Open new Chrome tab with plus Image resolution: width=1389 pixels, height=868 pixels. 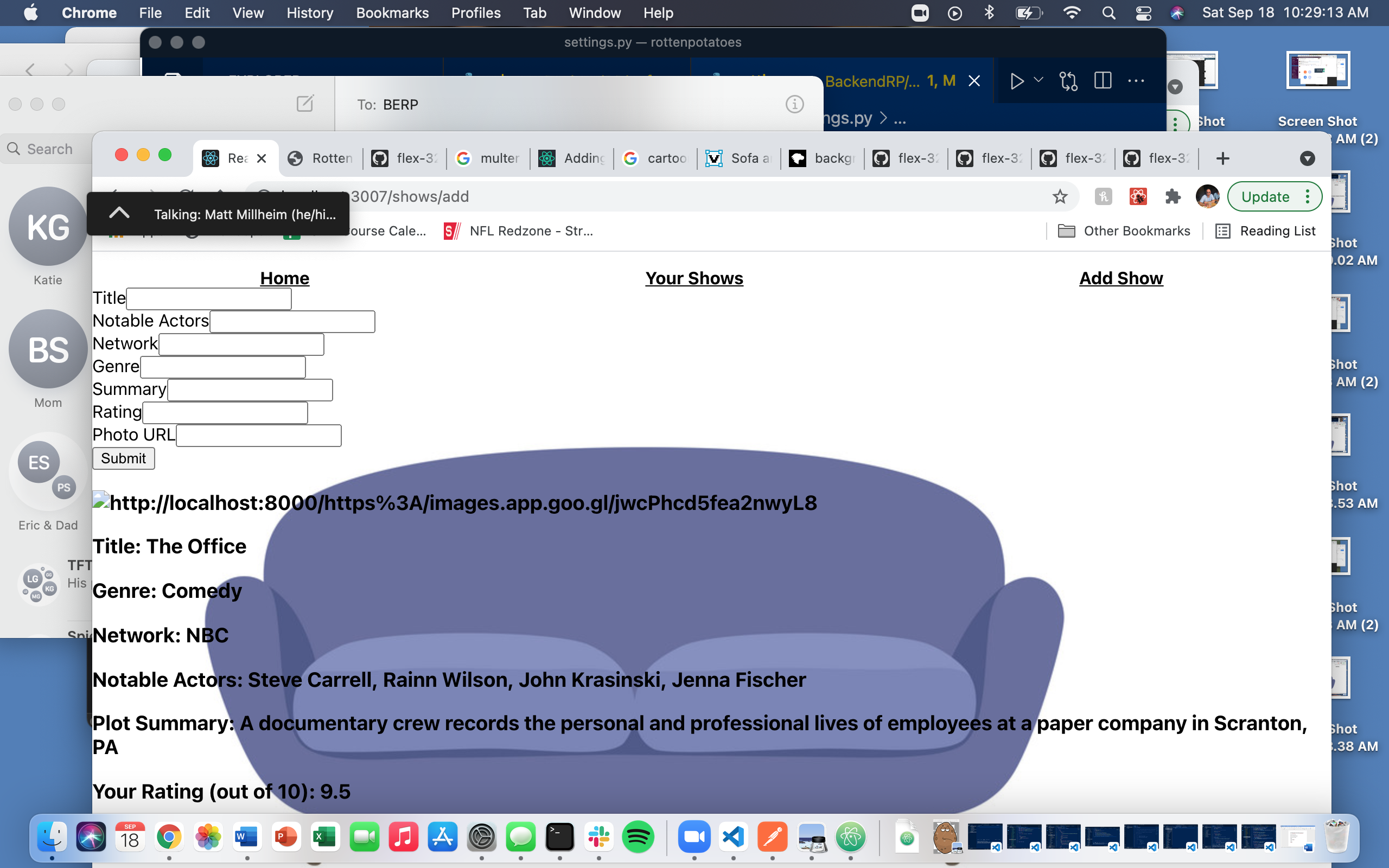point(1222,158)
